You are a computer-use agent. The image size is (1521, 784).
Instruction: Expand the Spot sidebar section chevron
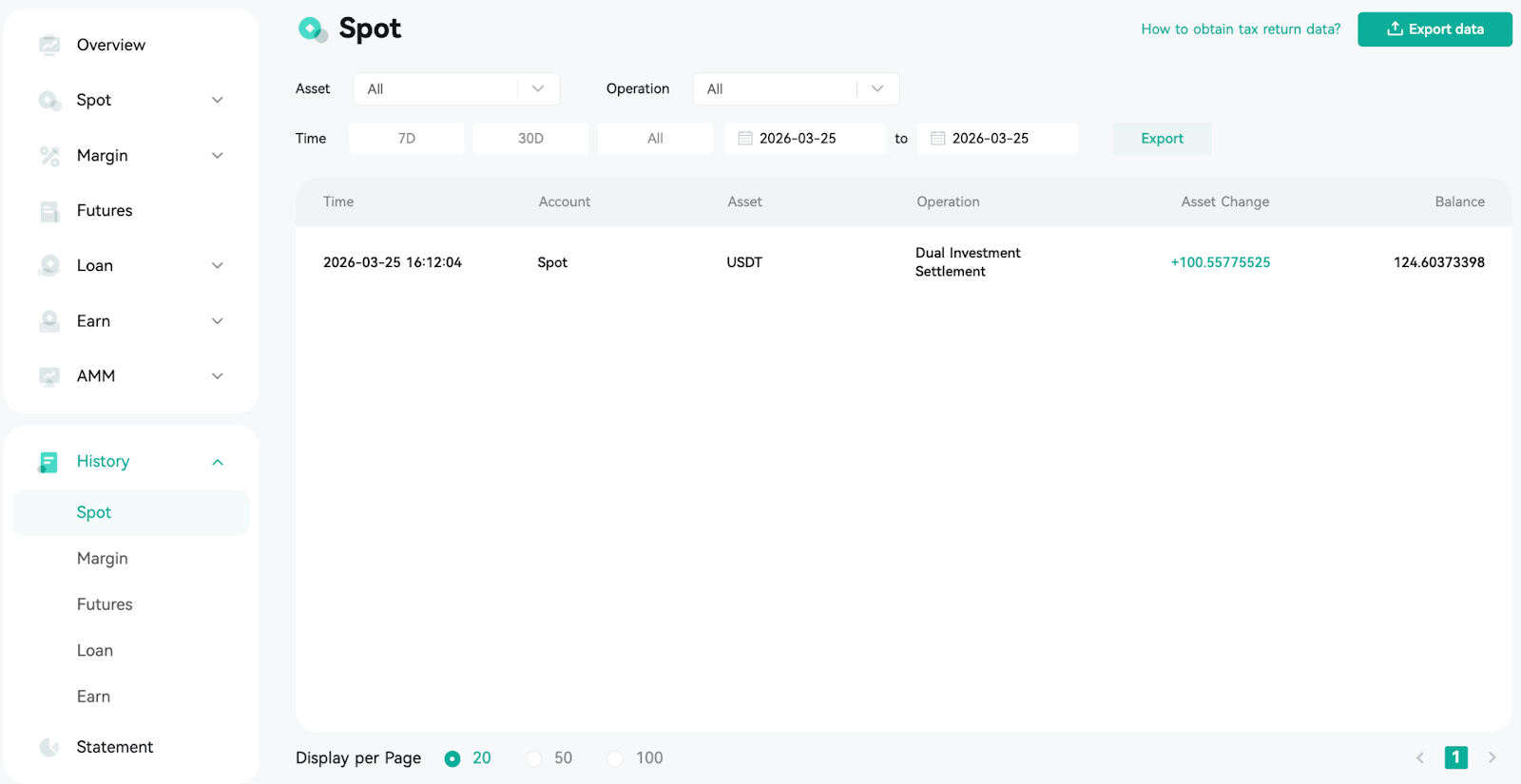(218, 100)
